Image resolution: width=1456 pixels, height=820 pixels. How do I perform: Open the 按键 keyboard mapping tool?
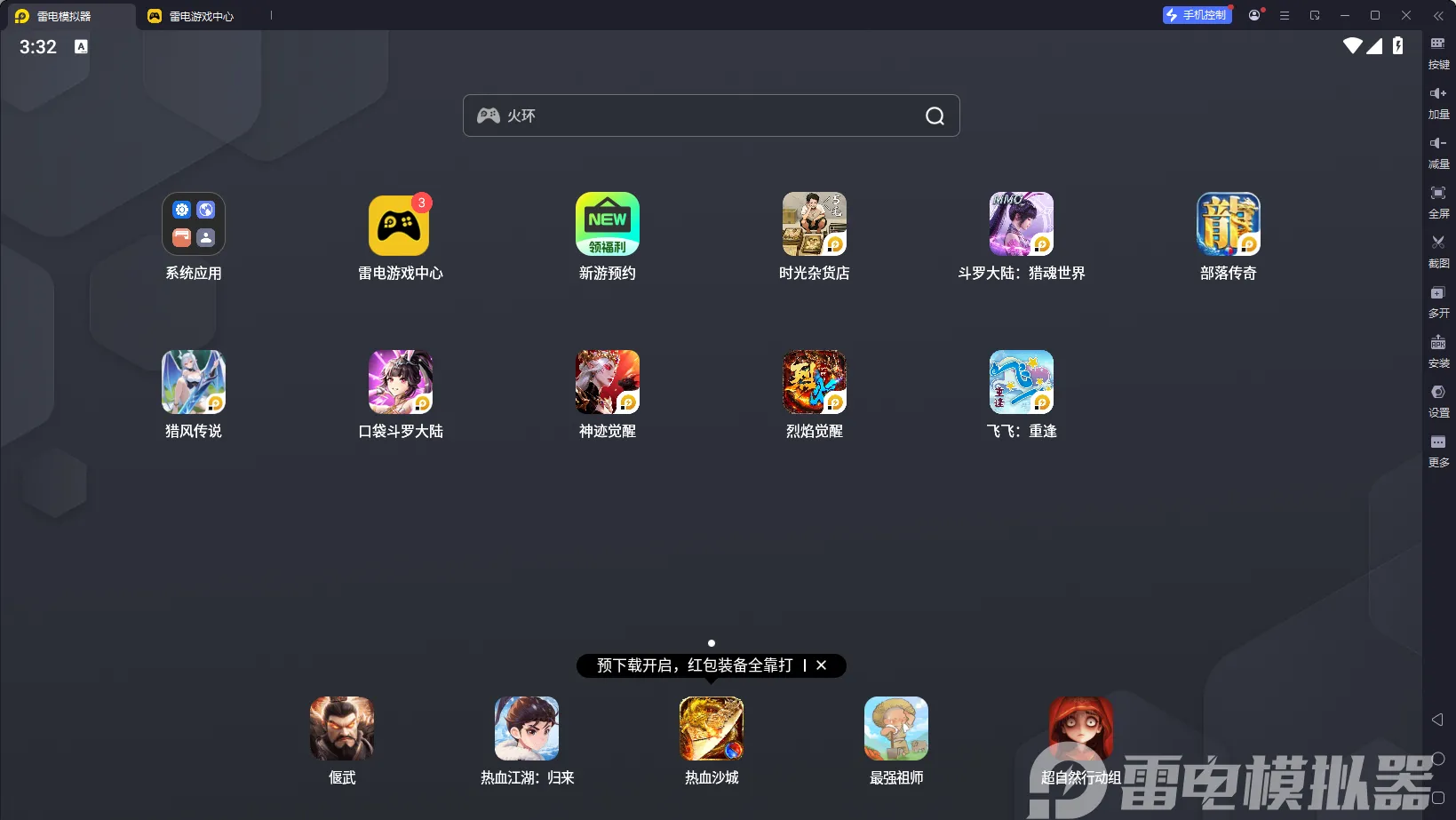pyautogui.click(x=1438, y=52)
